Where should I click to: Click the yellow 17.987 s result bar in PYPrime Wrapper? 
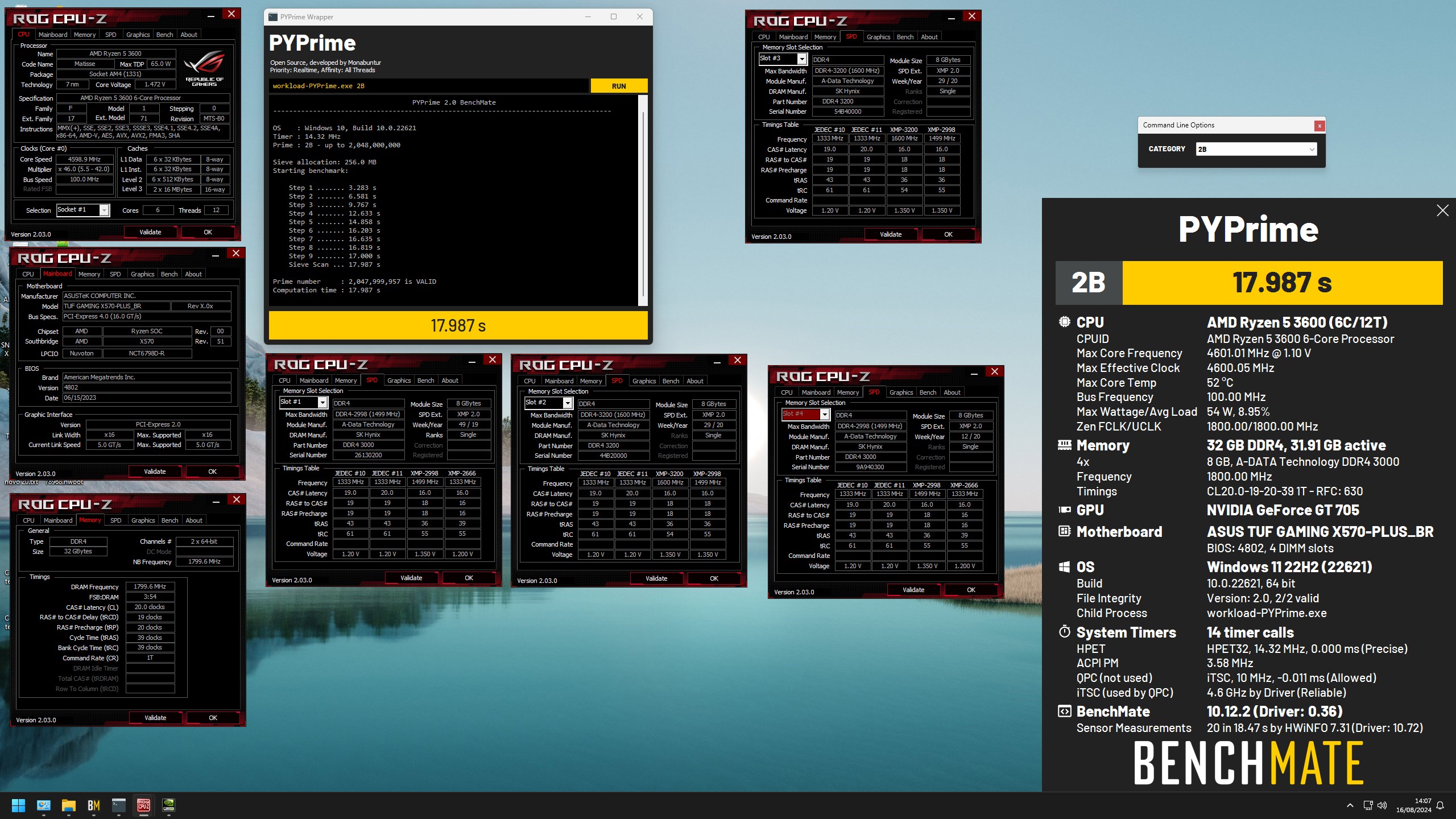pyautogui.click(x=458, y=325)
